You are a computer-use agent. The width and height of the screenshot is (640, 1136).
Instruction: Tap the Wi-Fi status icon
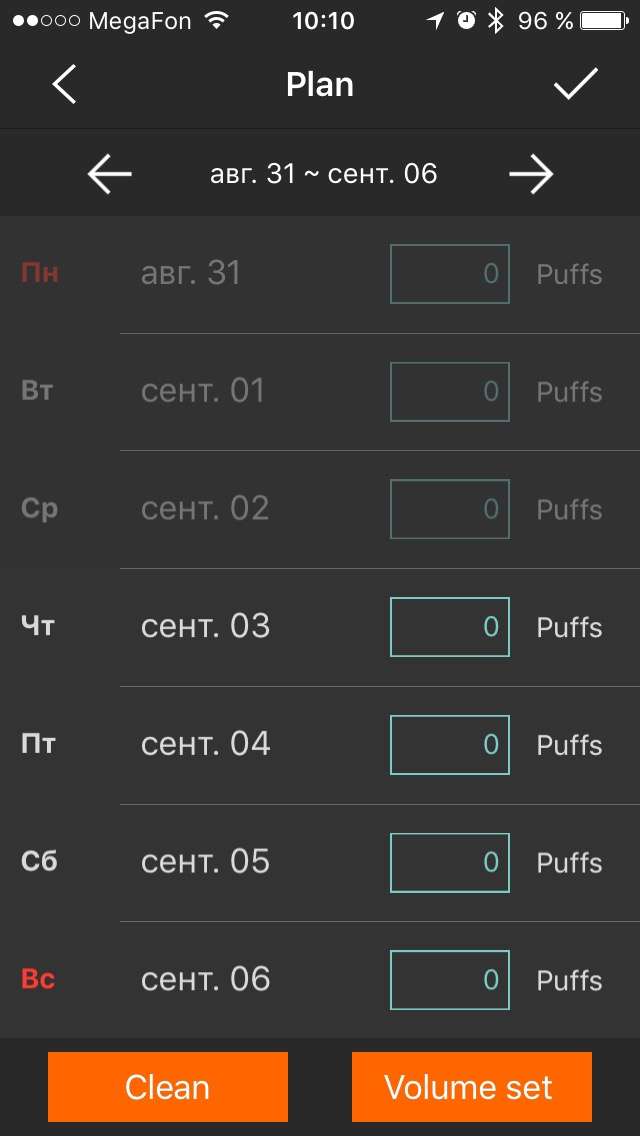[x=216, y=21]
